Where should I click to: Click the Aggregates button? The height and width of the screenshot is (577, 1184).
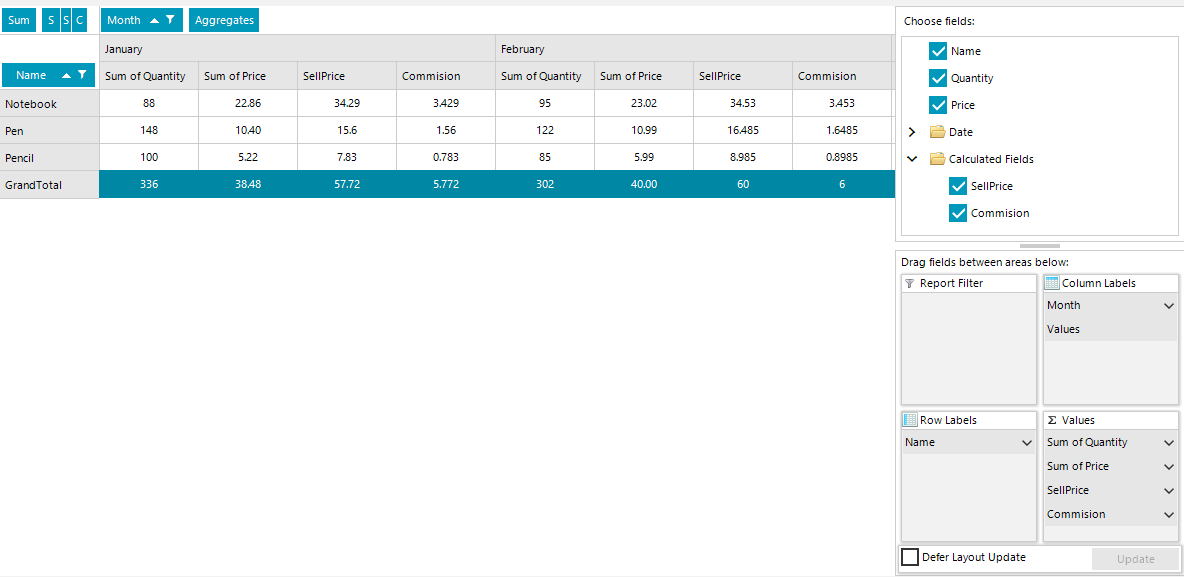(223, 20)
